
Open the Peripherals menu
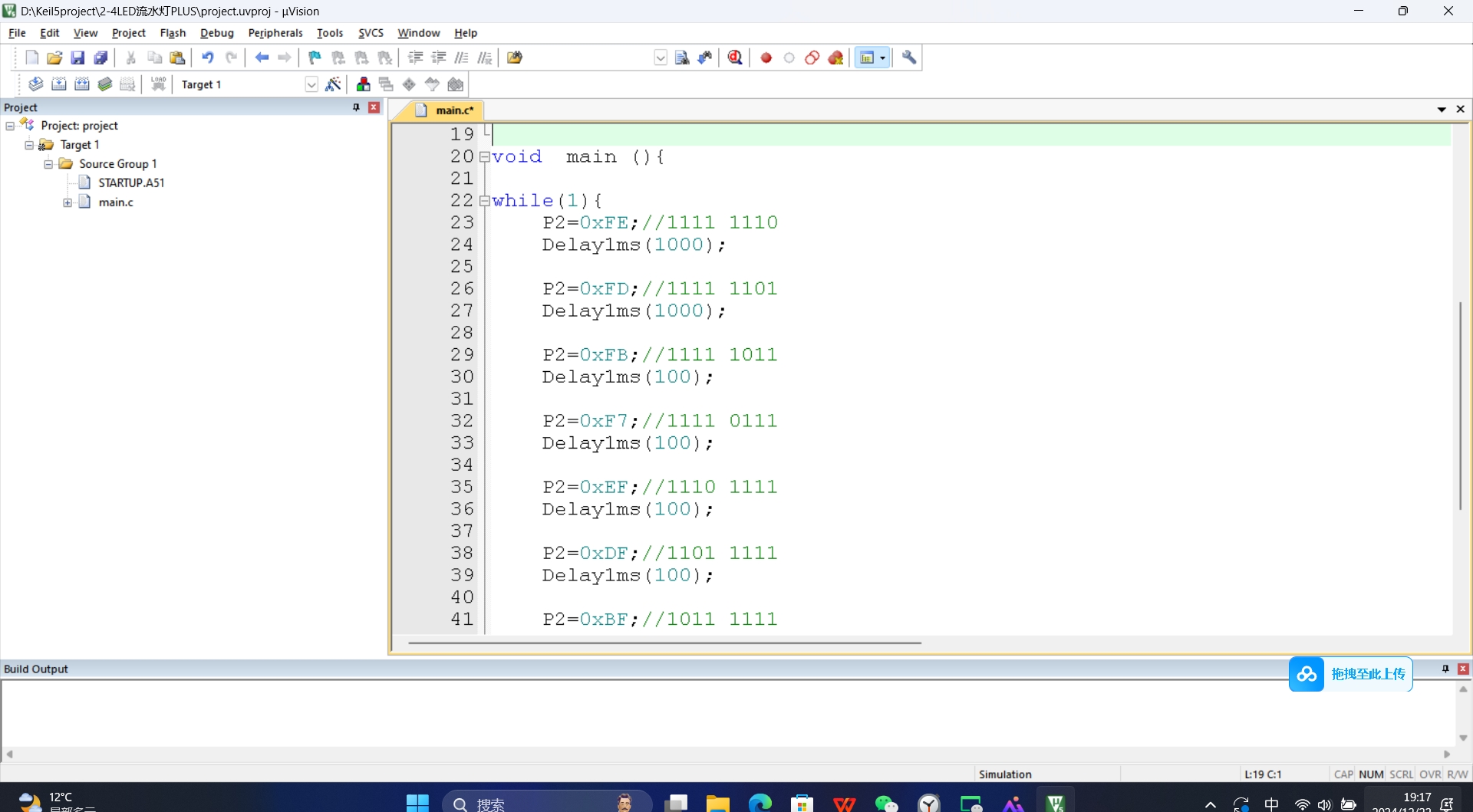coord(275,33)
